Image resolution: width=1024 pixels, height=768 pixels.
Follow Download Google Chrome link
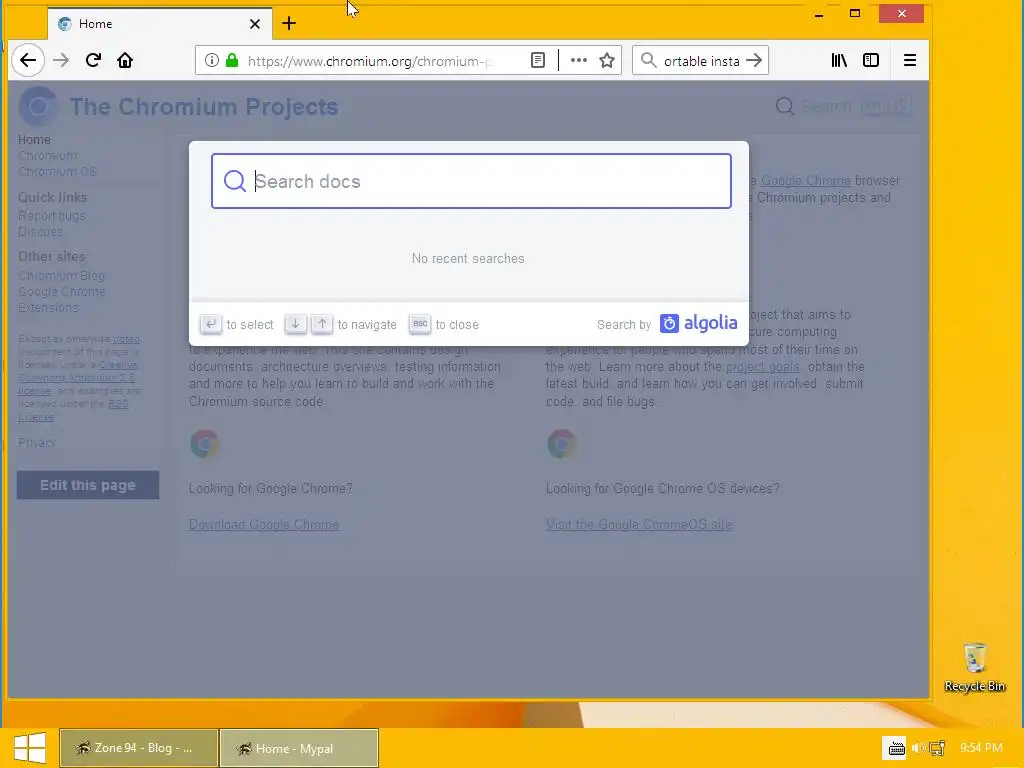[264, 524]
